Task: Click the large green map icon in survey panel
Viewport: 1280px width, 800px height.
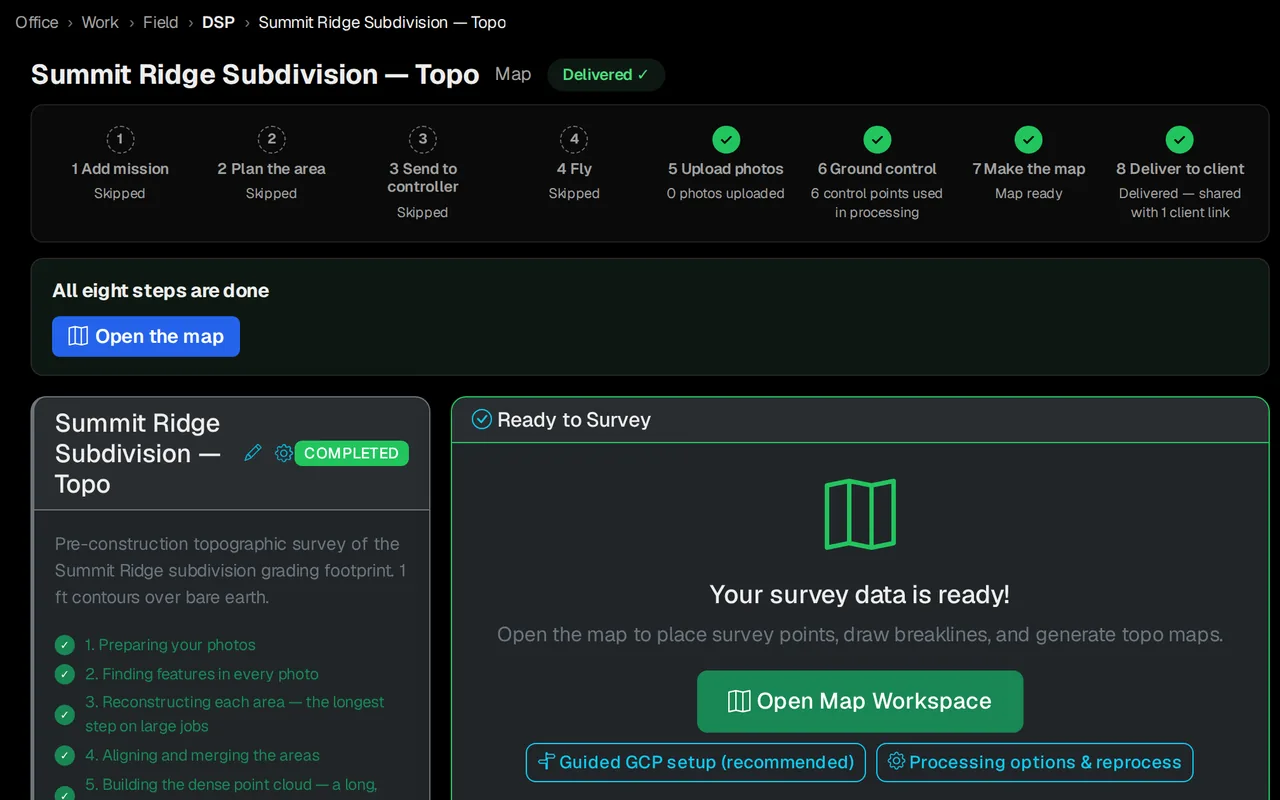Action: 860,514
